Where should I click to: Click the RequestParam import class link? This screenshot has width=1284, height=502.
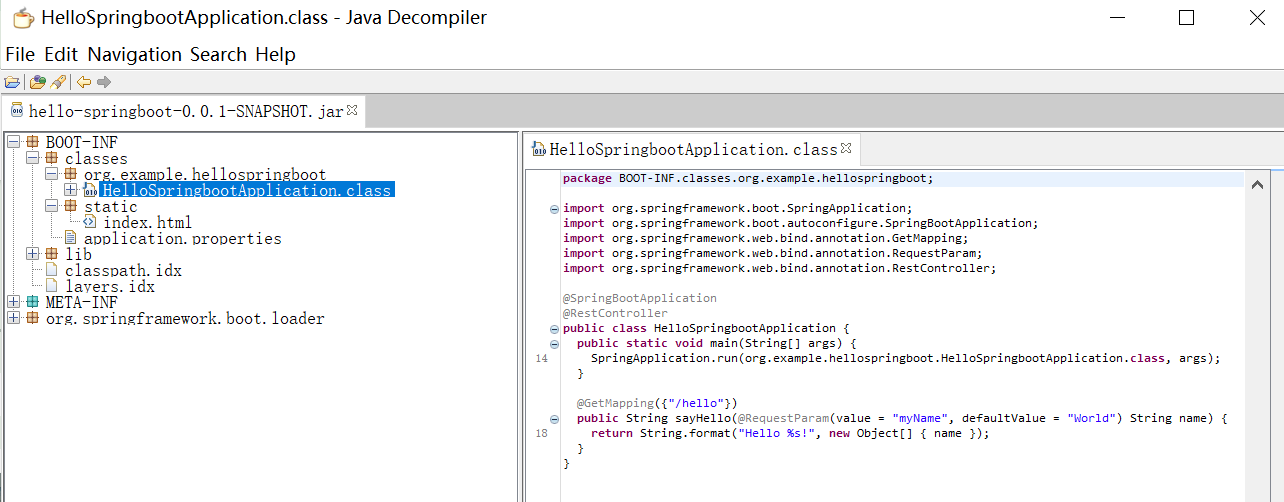[x=933, y=253]
